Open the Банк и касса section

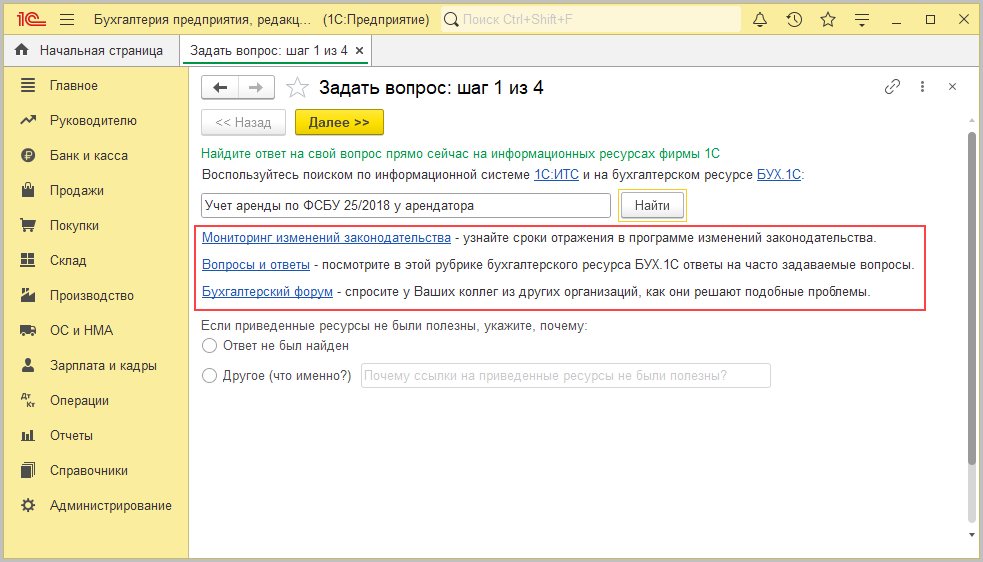point(88,155)
